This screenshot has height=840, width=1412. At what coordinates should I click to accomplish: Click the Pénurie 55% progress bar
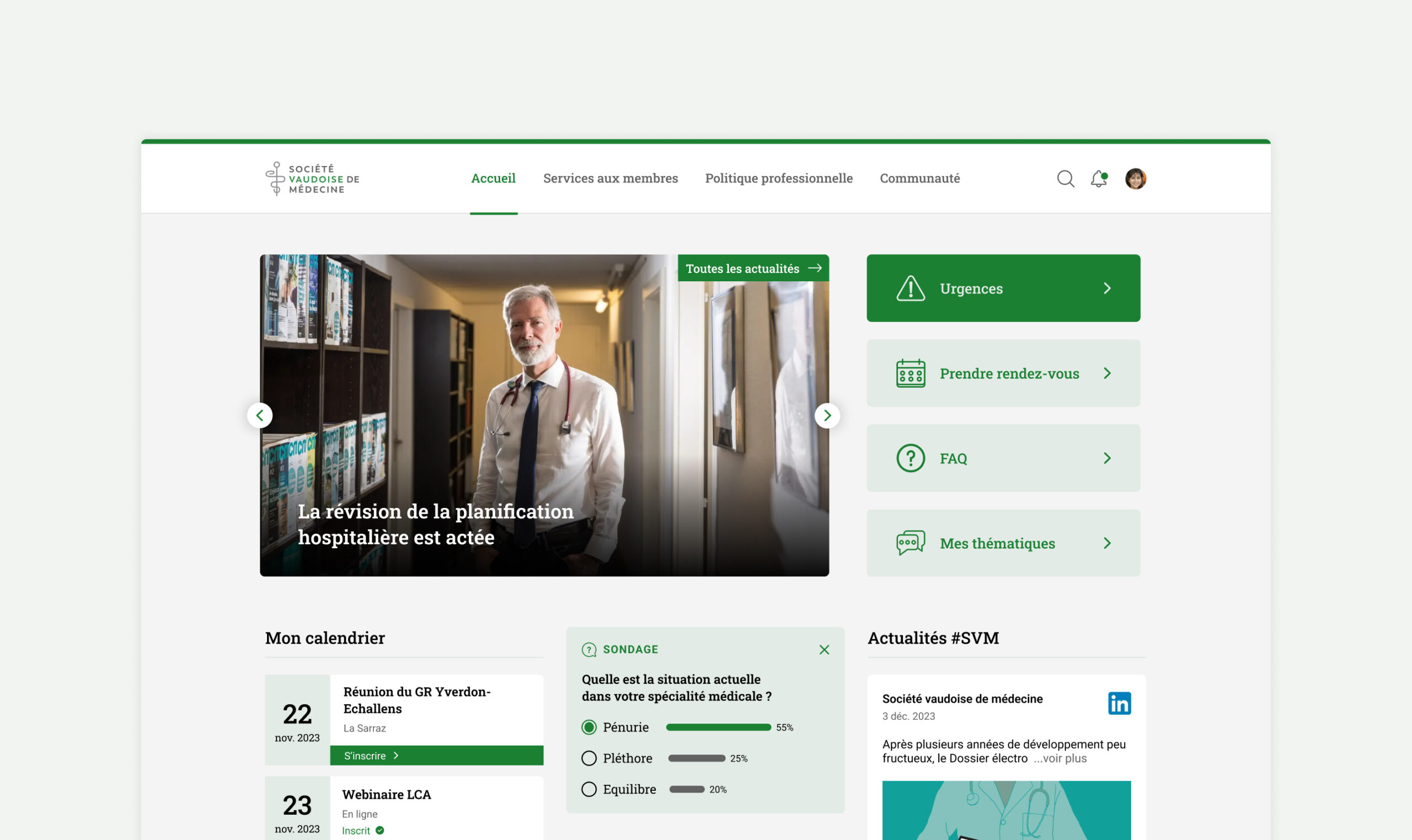(x=718, y=727)
